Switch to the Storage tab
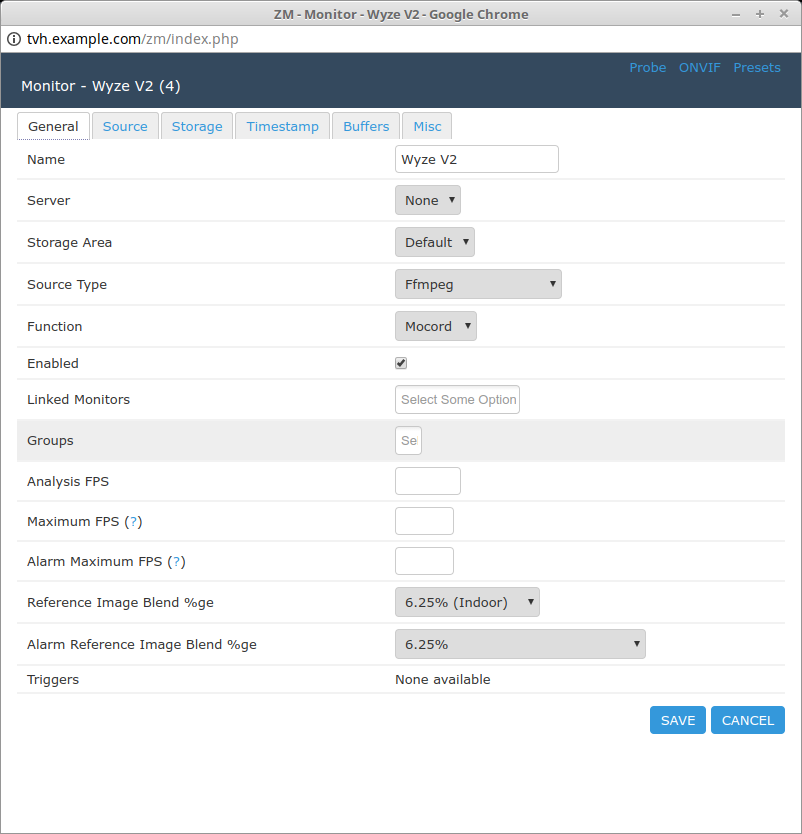Screen dimensions: 802x834 click(197, 126)
